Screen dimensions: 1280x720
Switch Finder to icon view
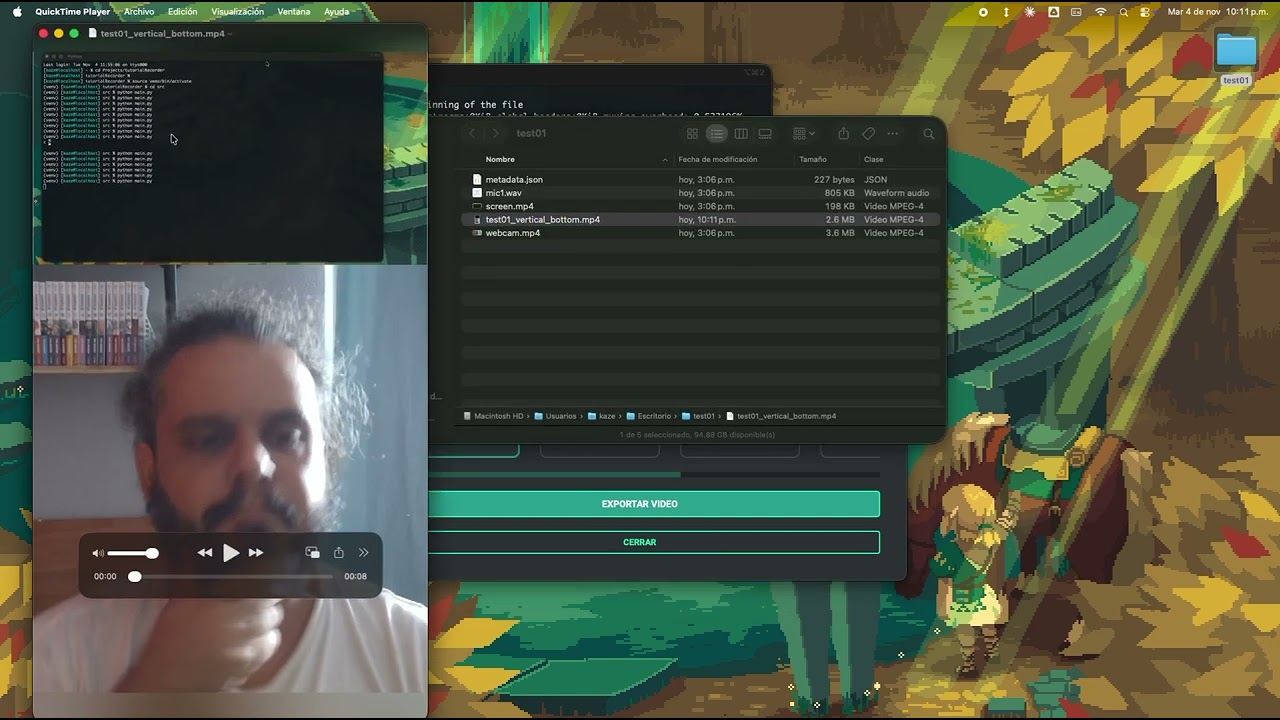(692, 133)
